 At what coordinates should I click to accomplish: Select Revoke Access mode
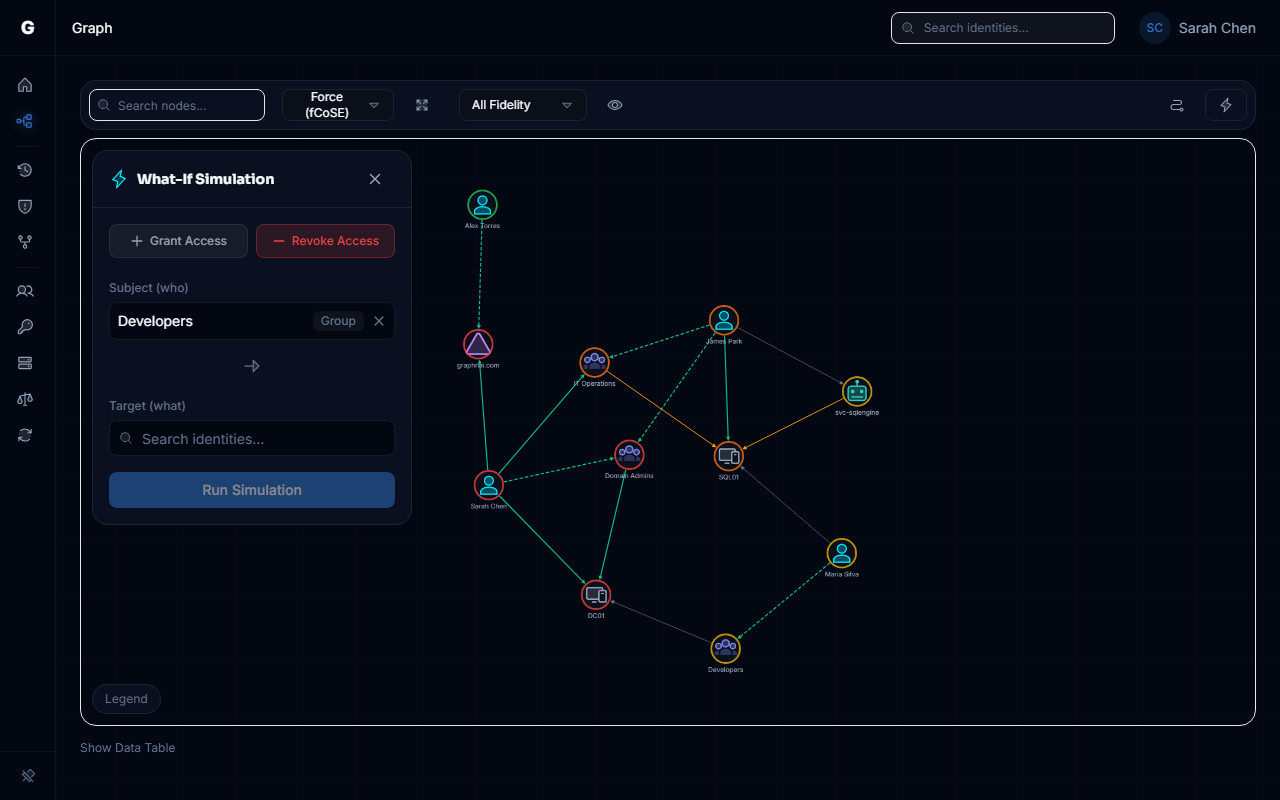(325, 241)
